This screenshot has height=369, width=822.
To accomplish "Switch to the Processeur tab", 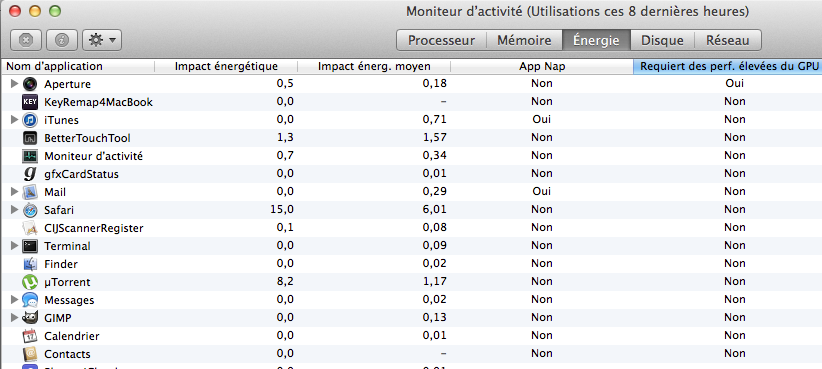I will tap(441, 40).
